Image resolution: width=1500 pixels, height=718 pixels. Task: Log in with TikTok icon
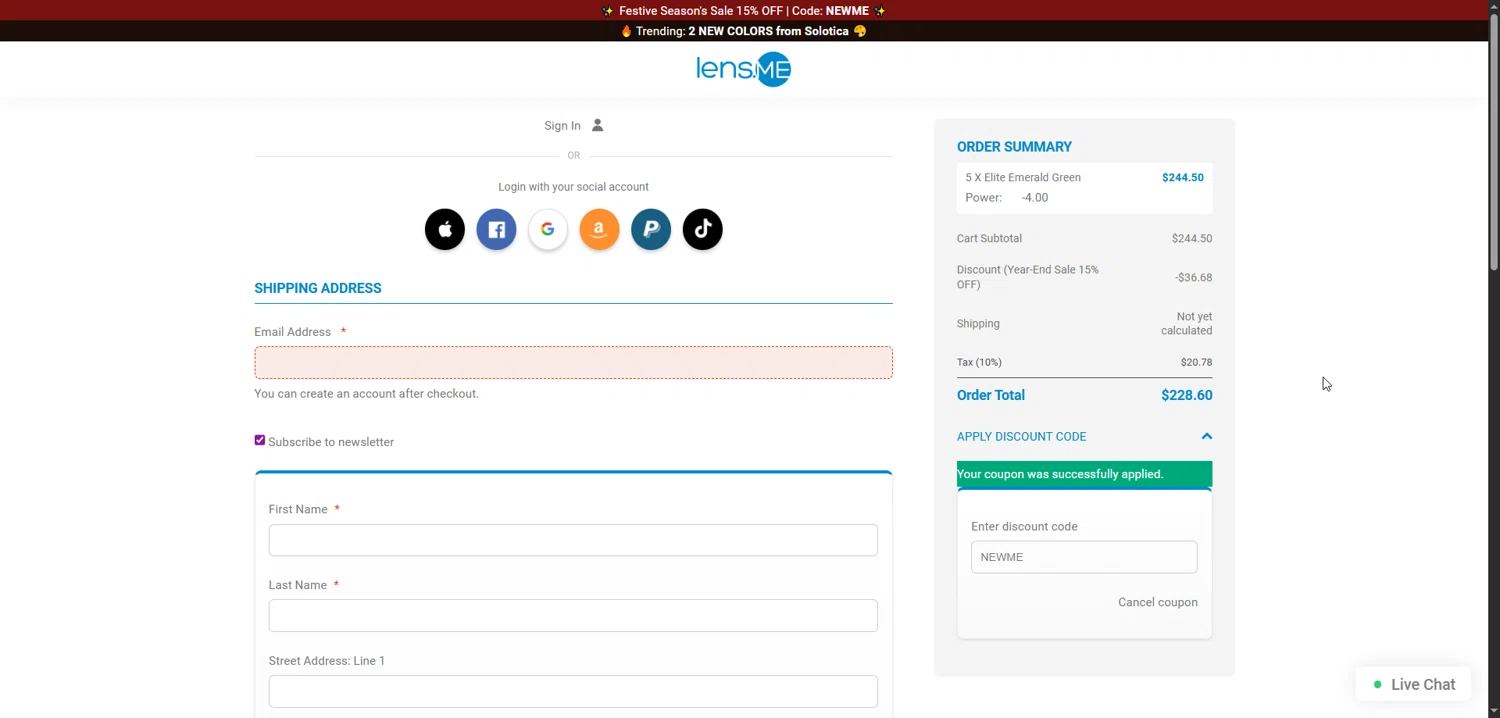(703, 229)
